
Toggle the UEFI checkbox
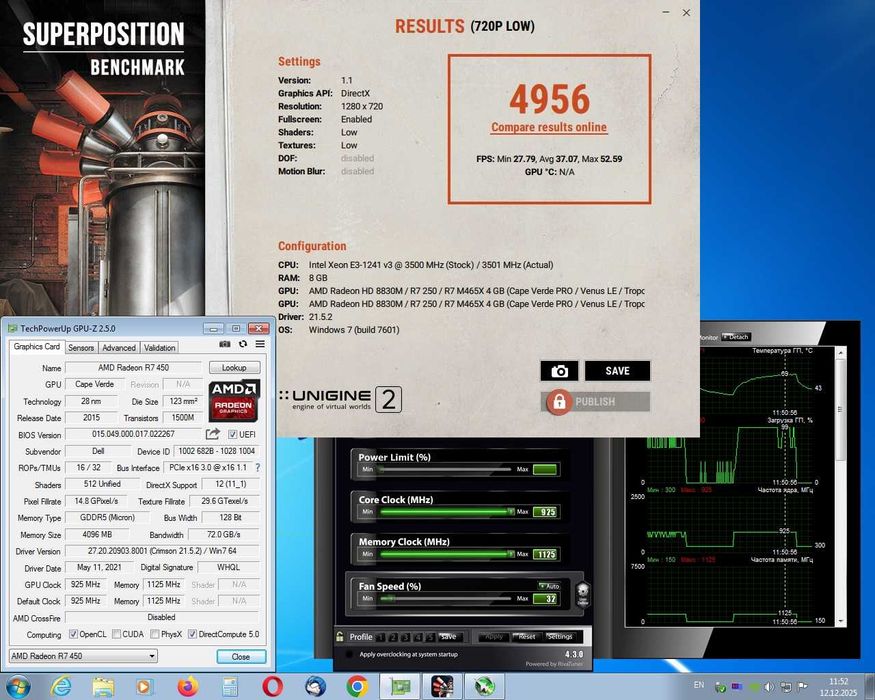click(x=233, y=434)
